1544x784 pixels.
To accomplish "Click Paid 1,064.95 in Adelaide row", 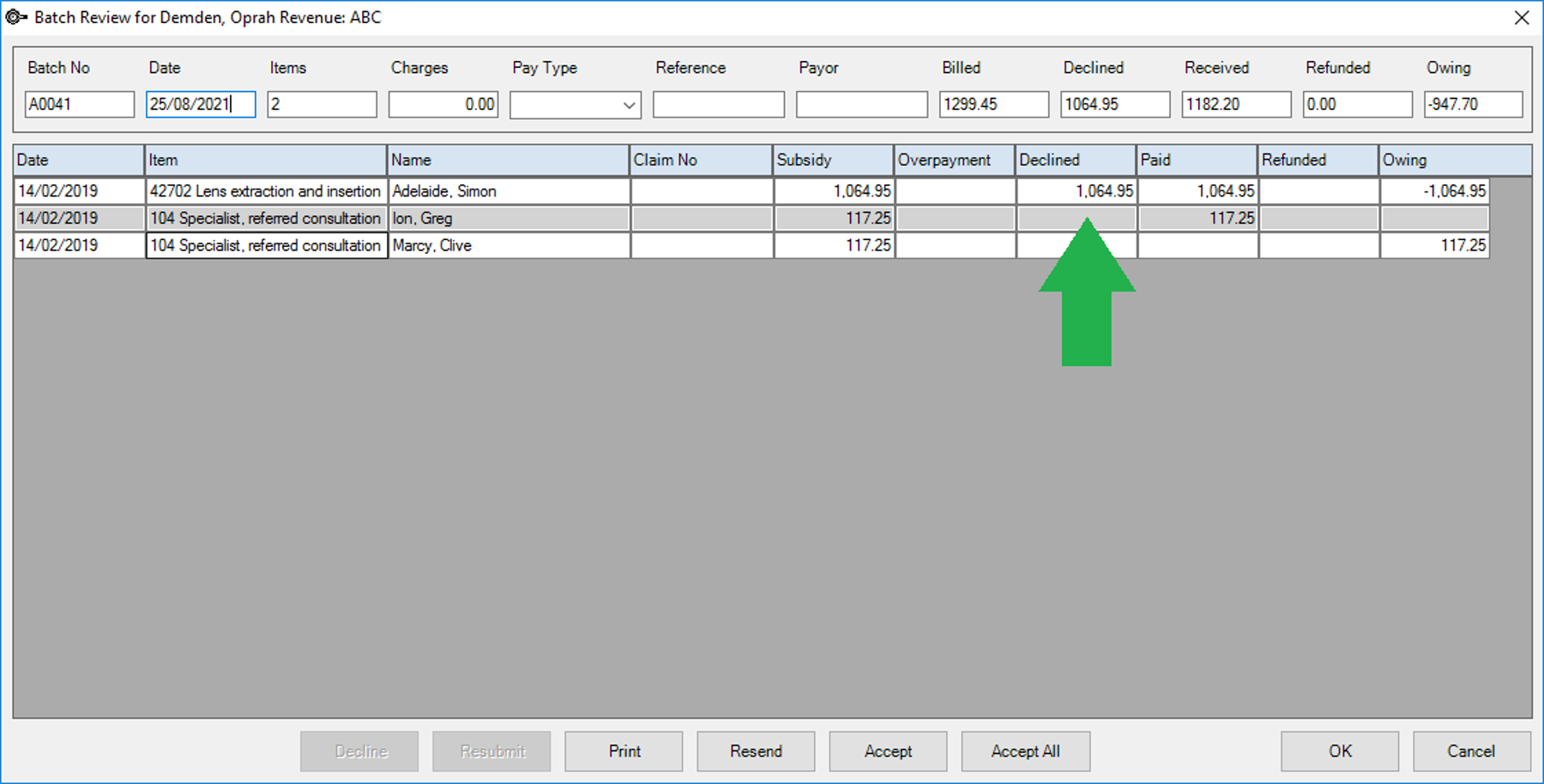I will pos(1197,191).
